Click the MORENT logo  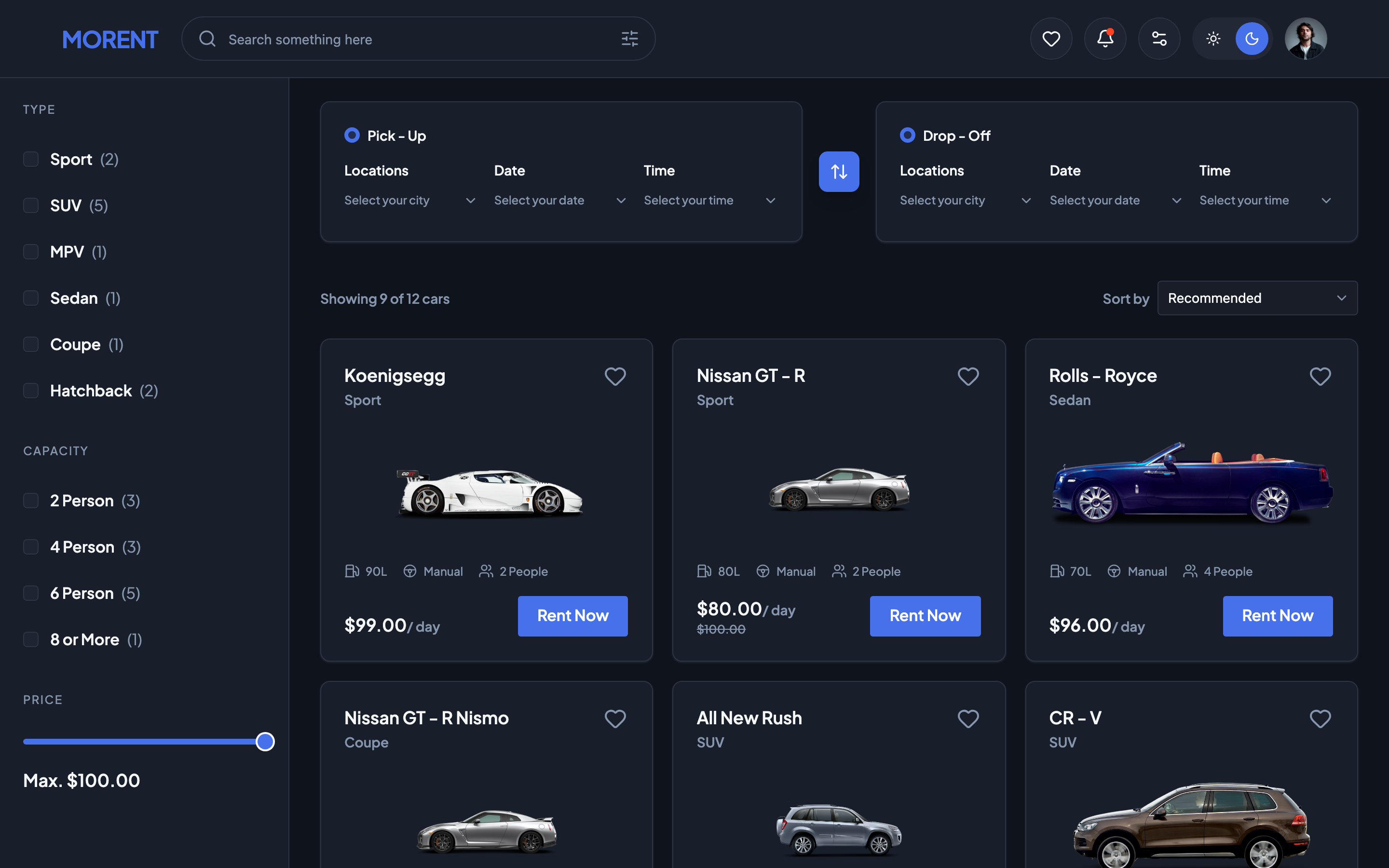(110, 39)
